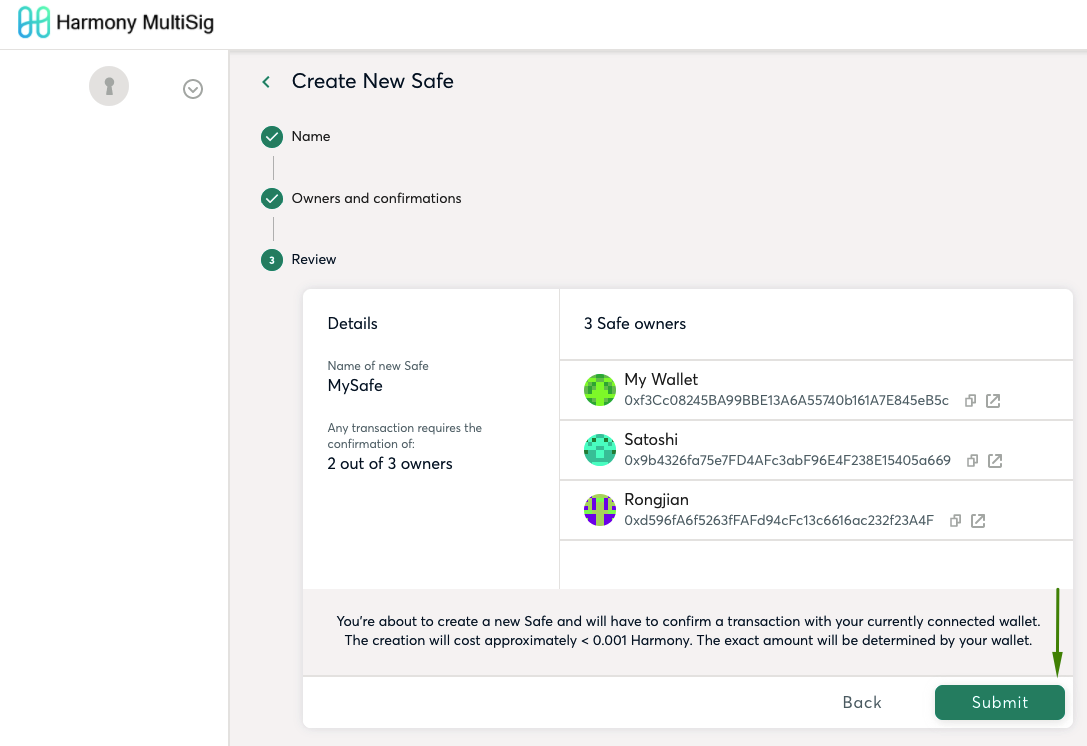The image size is (1087, 746).
Task: Copy Satoshi's address to clipboard
Action: tap(973, 461)
